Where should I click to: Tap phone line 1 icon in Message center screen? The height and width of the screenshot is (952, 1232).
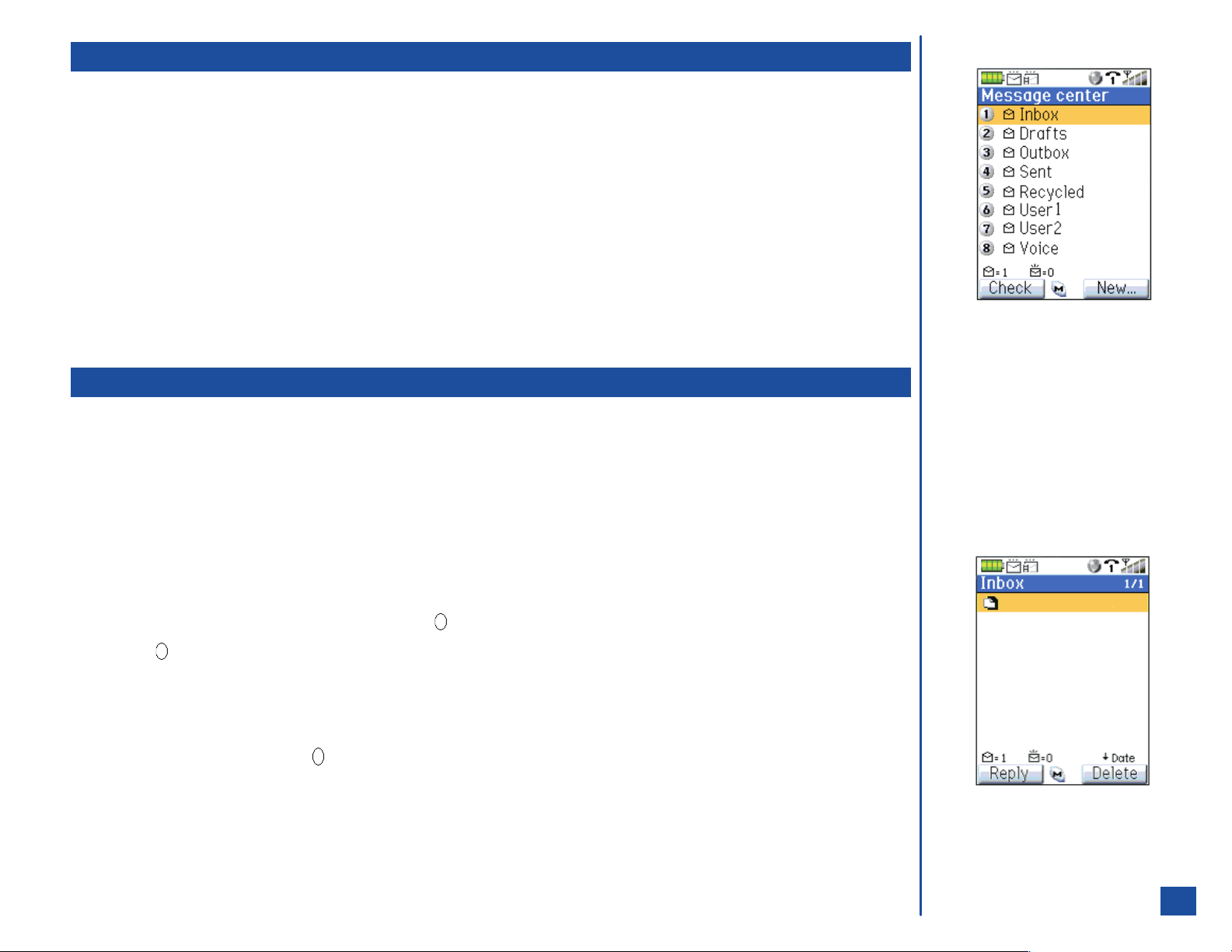pyautogui.click(x=1113, y=78)
